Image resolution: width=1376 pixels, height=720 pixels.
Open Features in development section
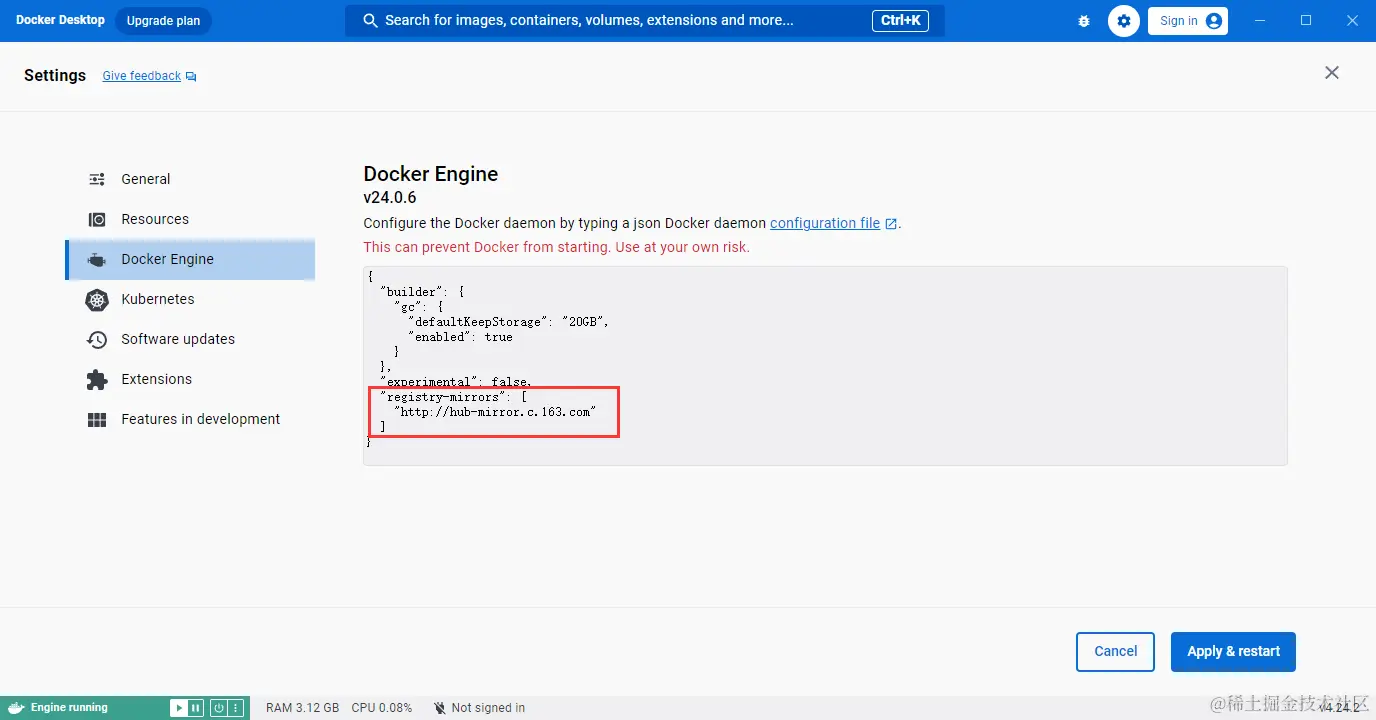click(190, 419)
